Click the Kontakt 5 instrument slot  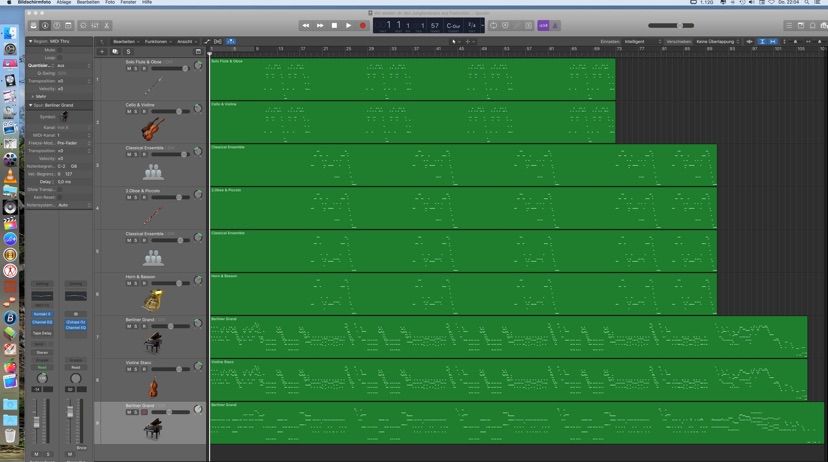42,314
